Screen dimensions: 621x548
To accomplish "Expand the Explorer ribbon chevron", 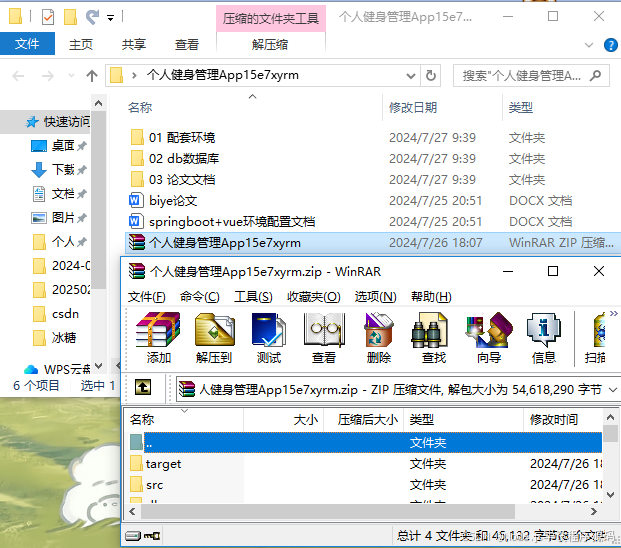I will (x=589, y=45).
